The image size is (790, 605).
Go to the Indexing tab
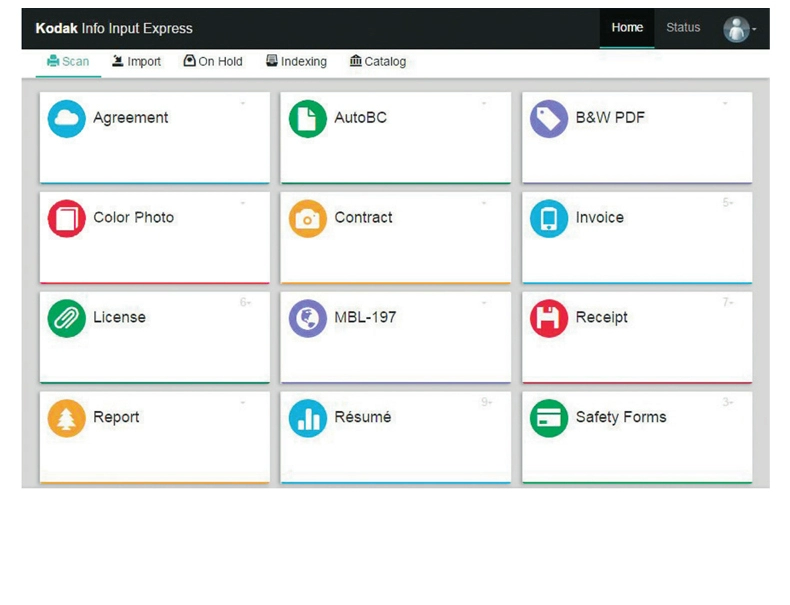point(296,61)
